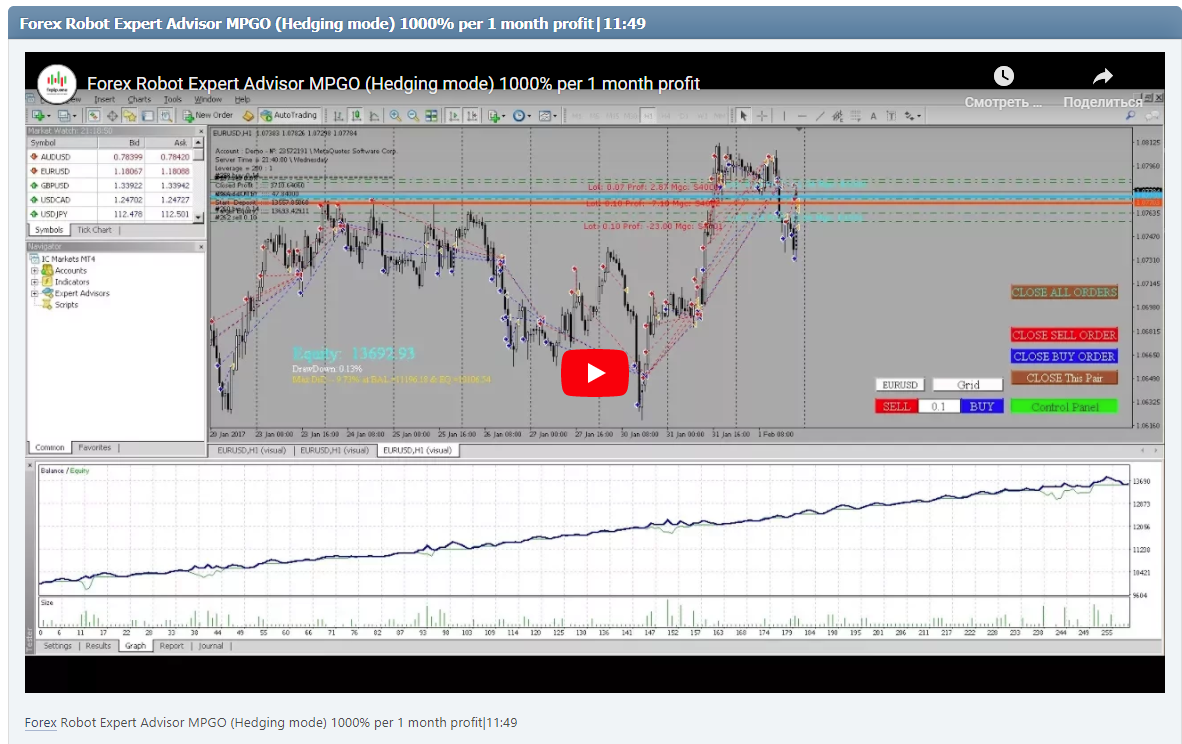Toggle the Grid on the chart panel
This screenshot has width=1182, height=744.
click(x=966, y=384)
